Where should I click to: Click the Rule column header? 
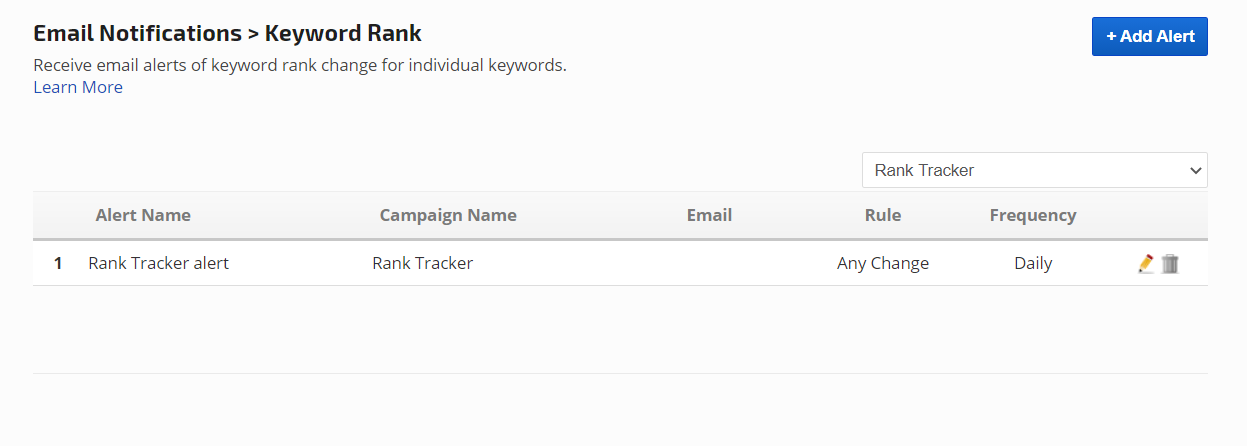coord(883,215)
